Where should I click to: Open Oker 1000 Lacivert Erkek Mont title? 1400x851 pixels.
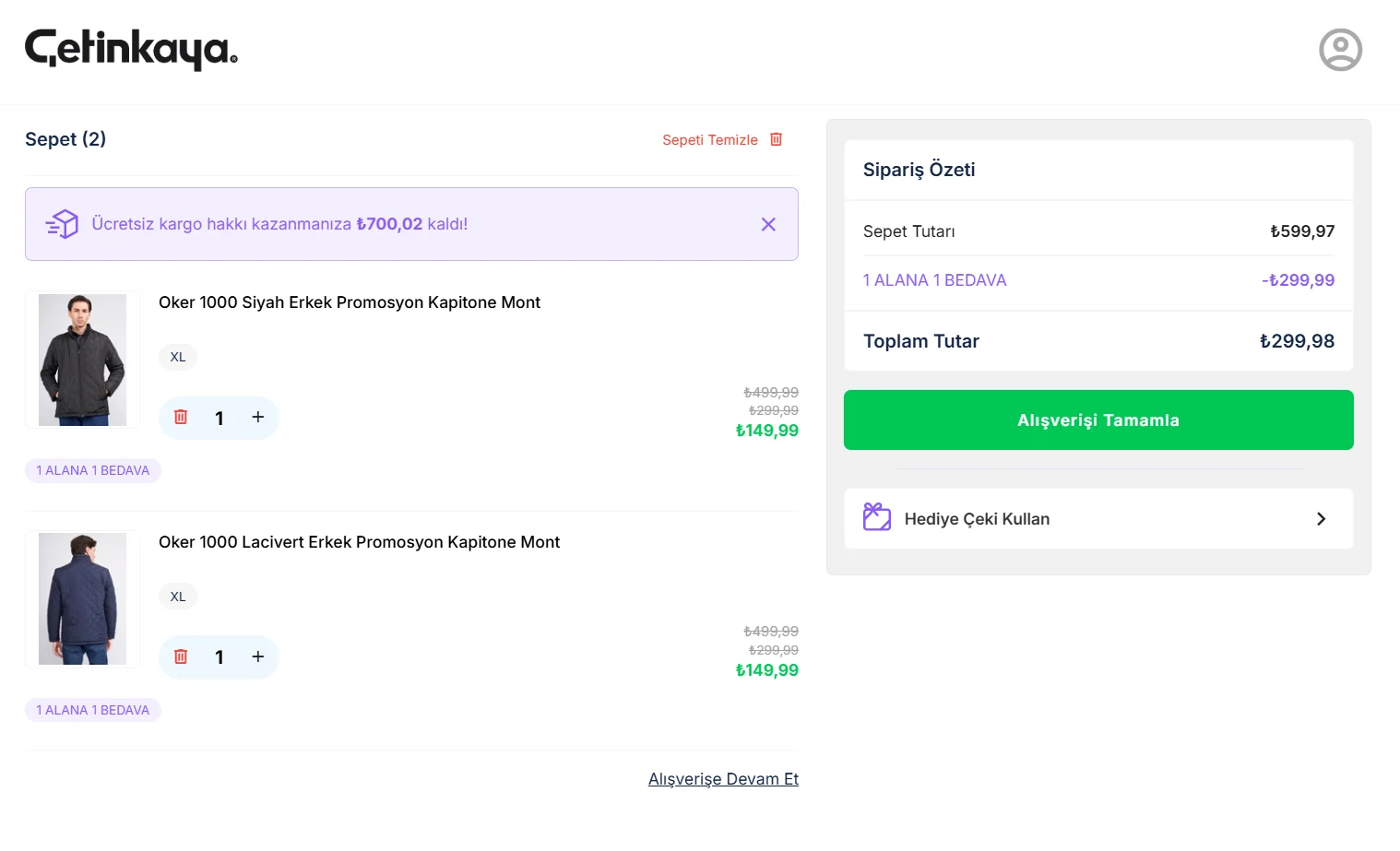point(359,542)
